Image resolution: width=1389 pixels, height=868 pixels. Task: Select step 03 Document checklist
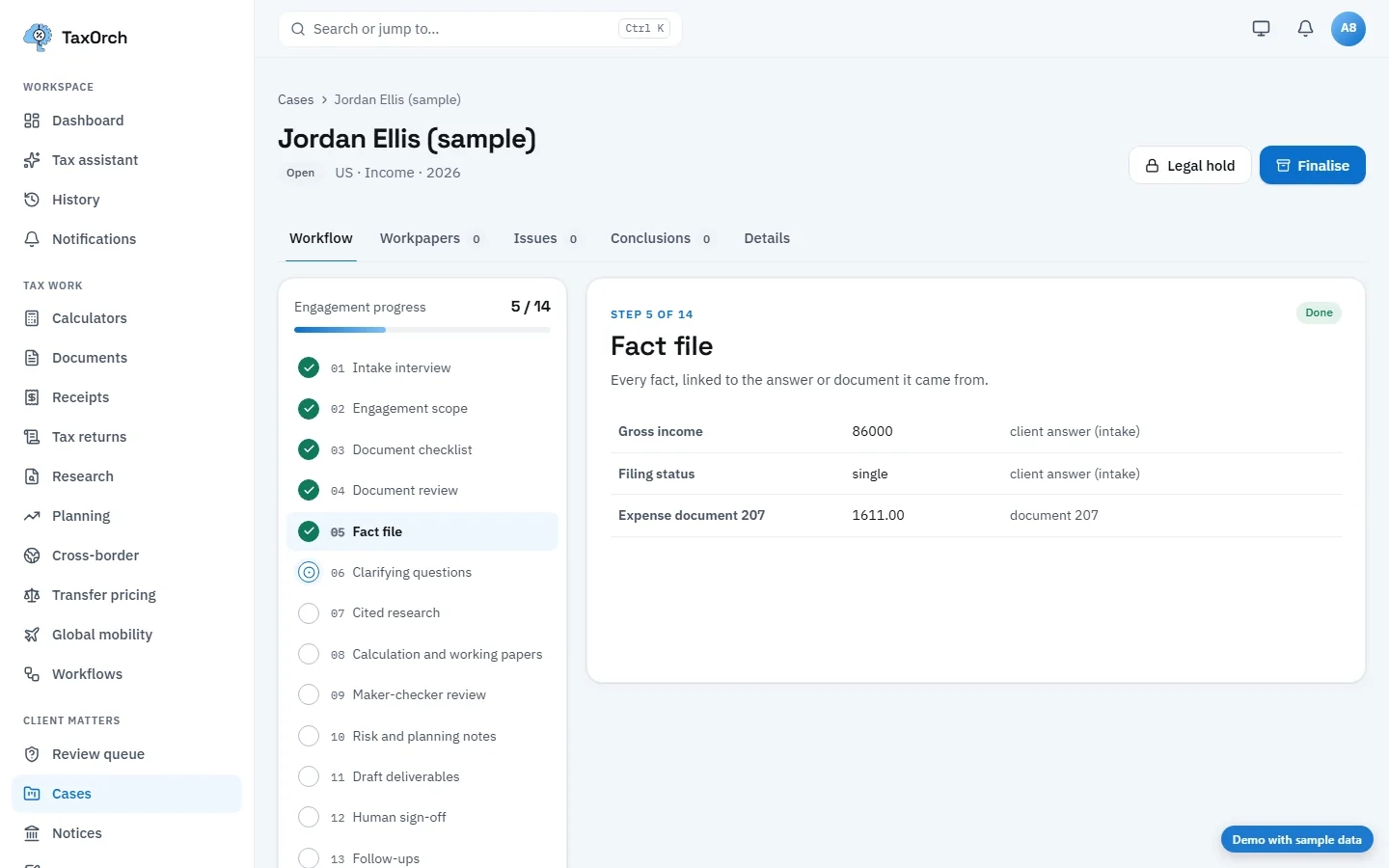pyautogui.click(x=422, y=449)
